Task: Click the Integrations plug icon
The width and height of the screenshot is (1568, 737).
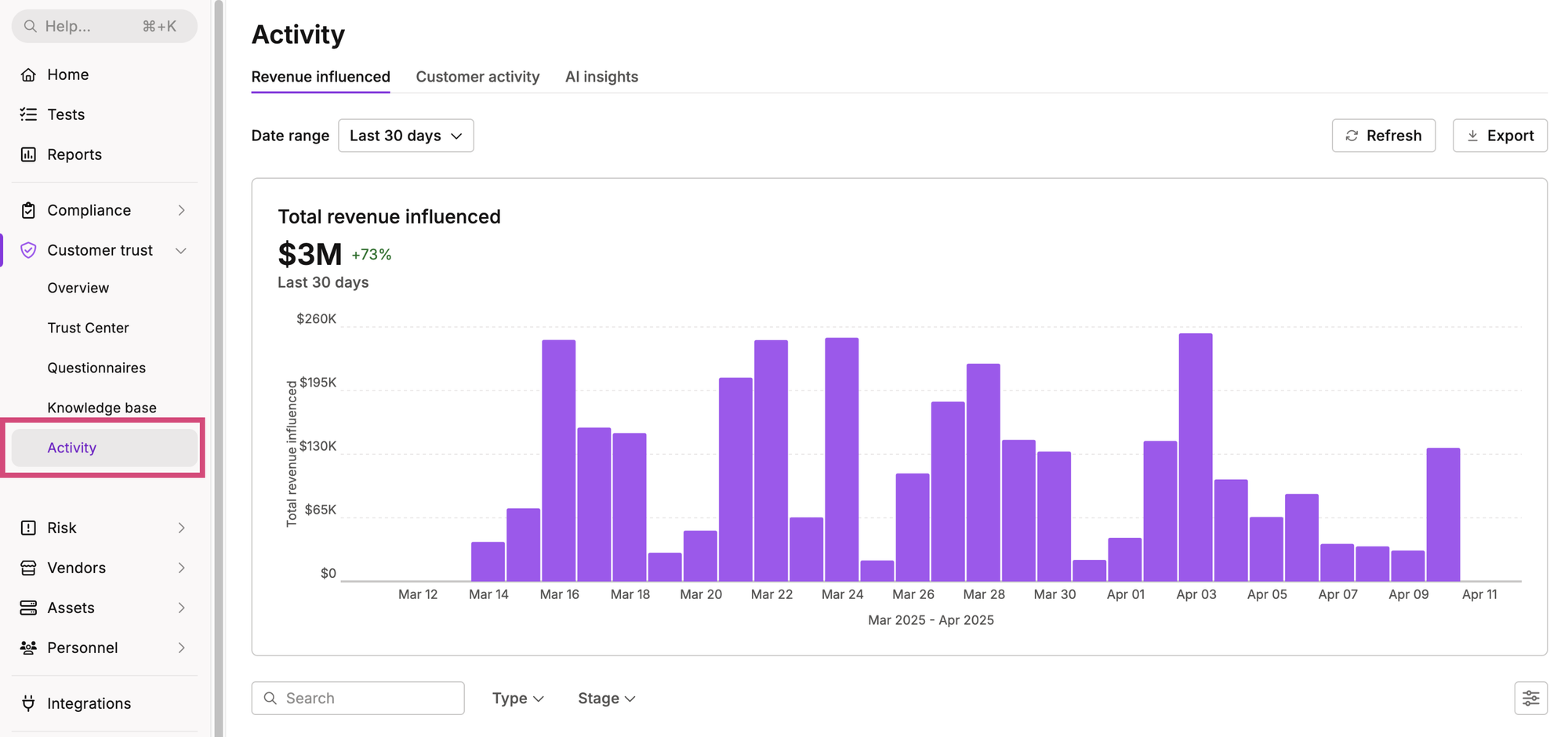Action: (28, 703)
